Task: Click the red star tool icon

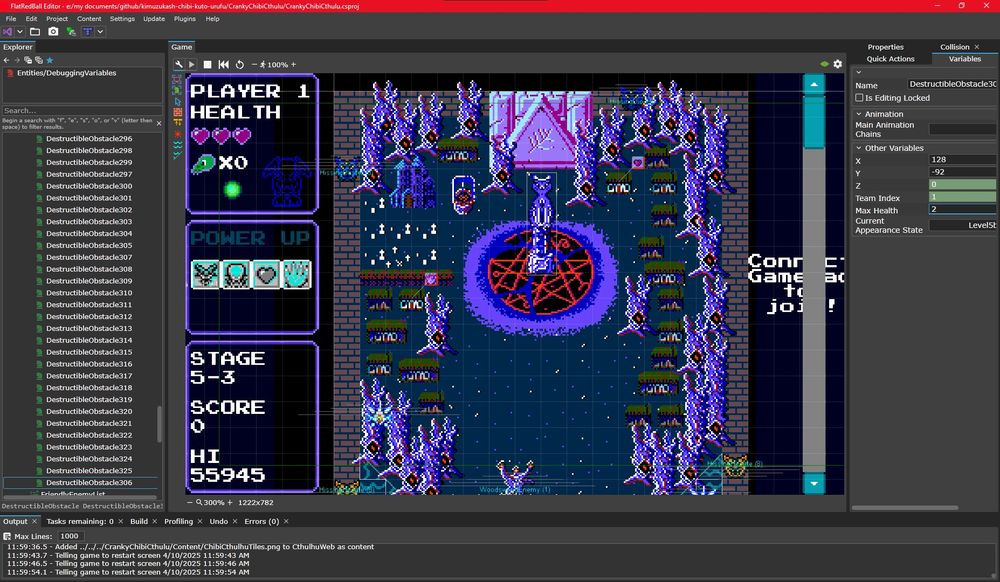Action: pyautogui.click(x=177, y=134)
